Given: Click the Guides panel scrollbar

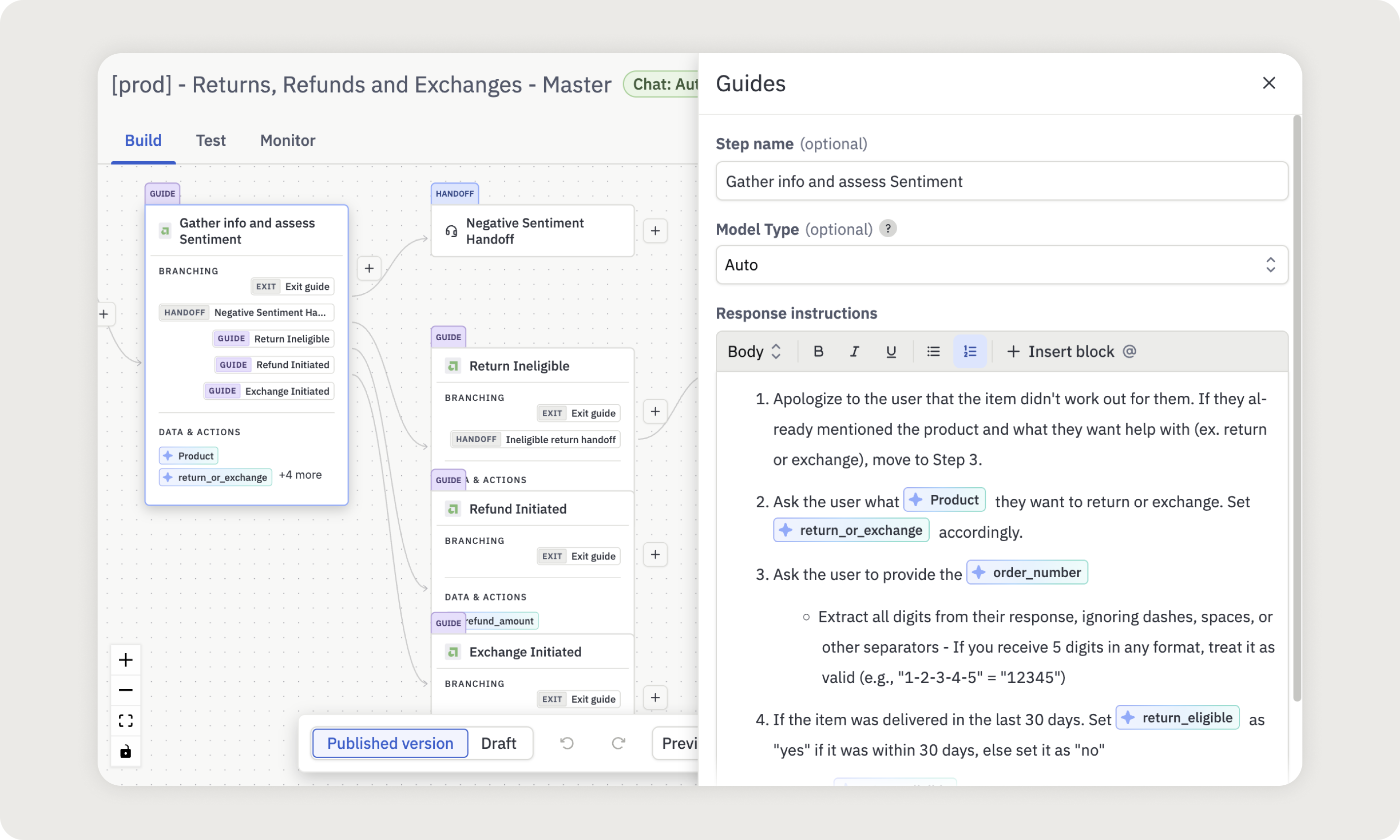Looking at the screenshot, I should (1296, 408).
